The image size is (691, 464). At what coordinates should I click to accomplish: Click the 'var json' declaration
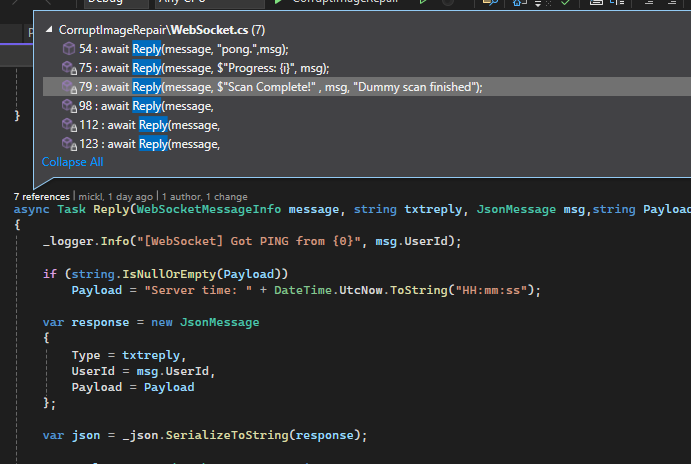71,435
